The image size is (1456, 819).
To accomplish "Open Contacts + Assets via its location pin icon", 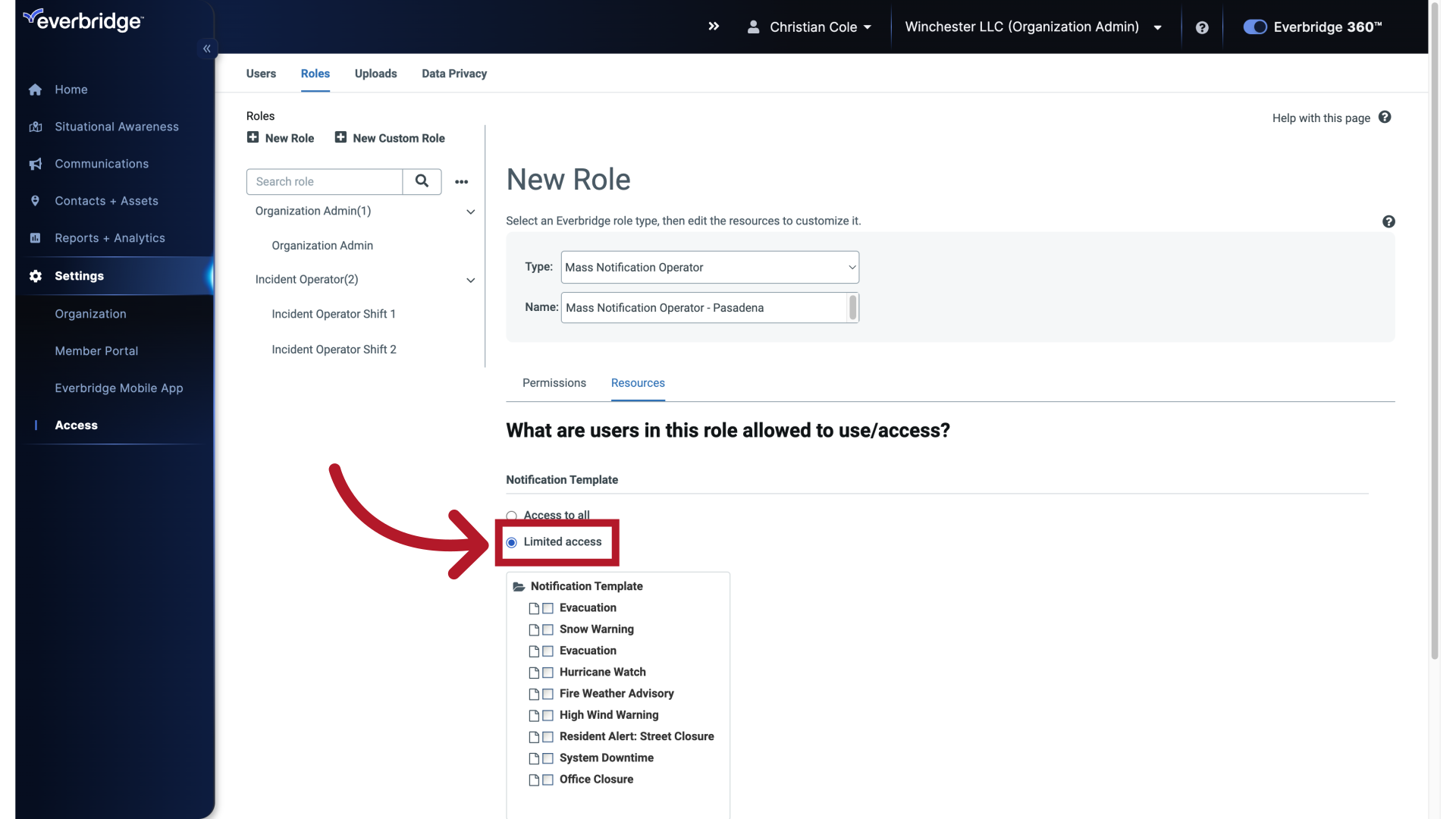I will pos(35,201).
